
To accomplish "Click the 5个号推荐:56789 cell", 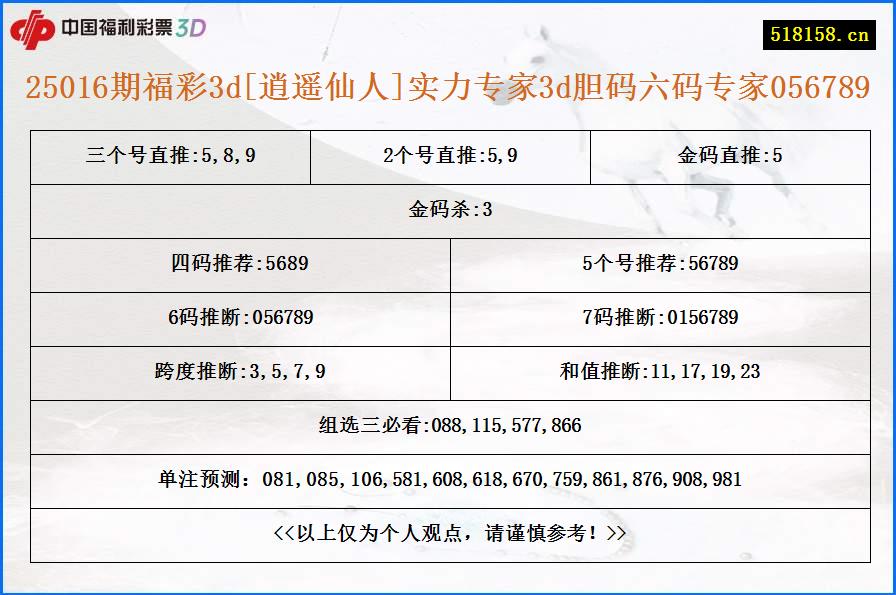I will 663,264.
